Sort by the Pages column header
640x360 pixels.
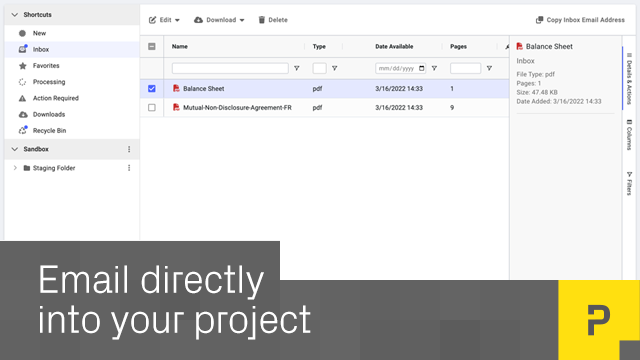click(458, 47)
